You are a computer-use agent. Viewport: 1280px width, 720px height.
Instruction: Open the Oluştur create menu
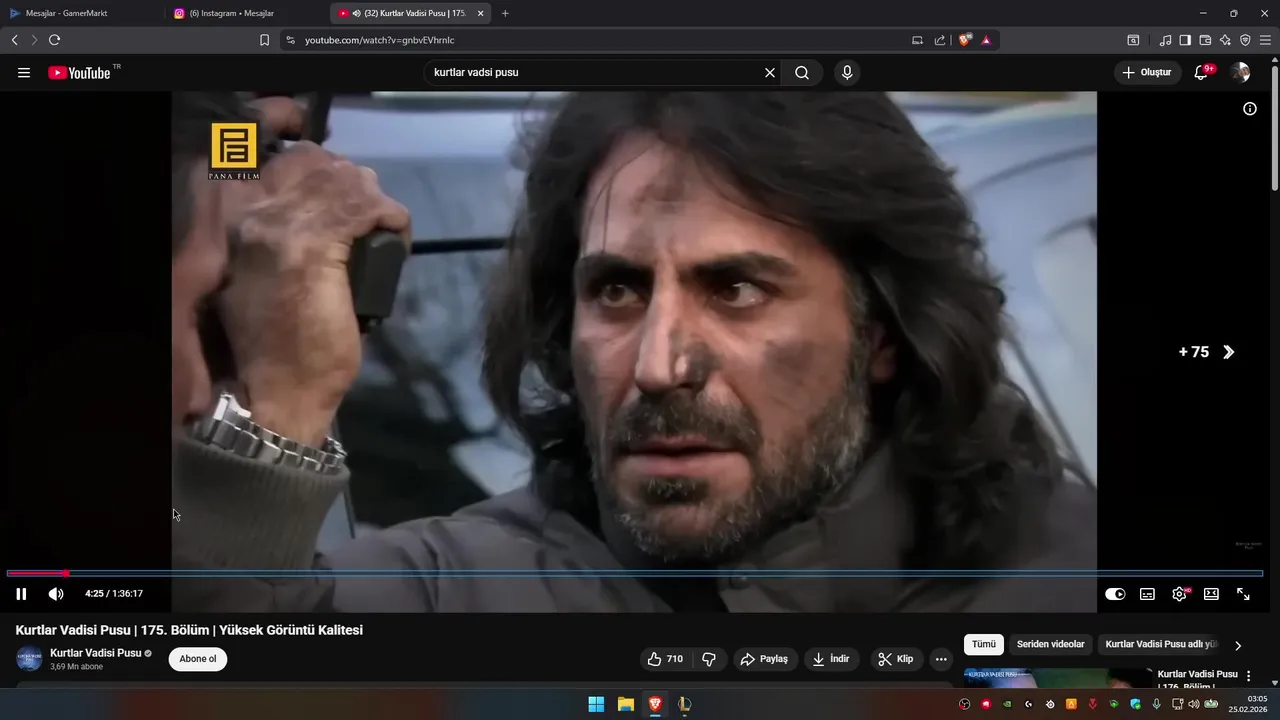coord(1147,73)
